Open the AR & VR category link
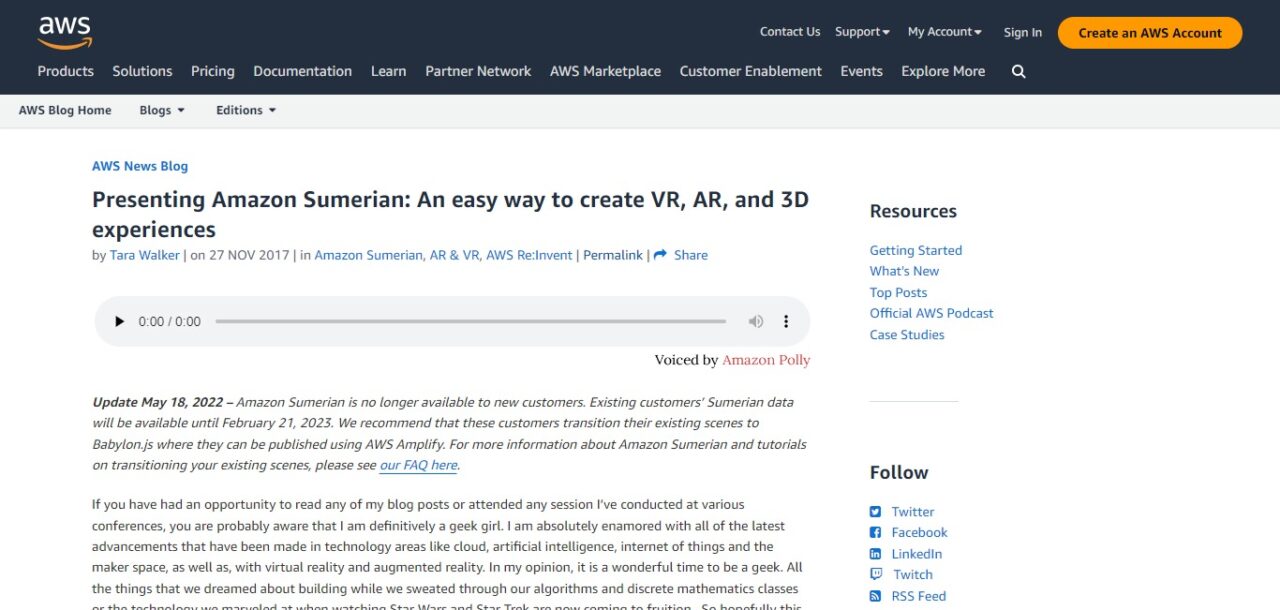This screenshot has width=1280, height=610. click(454, 255)
